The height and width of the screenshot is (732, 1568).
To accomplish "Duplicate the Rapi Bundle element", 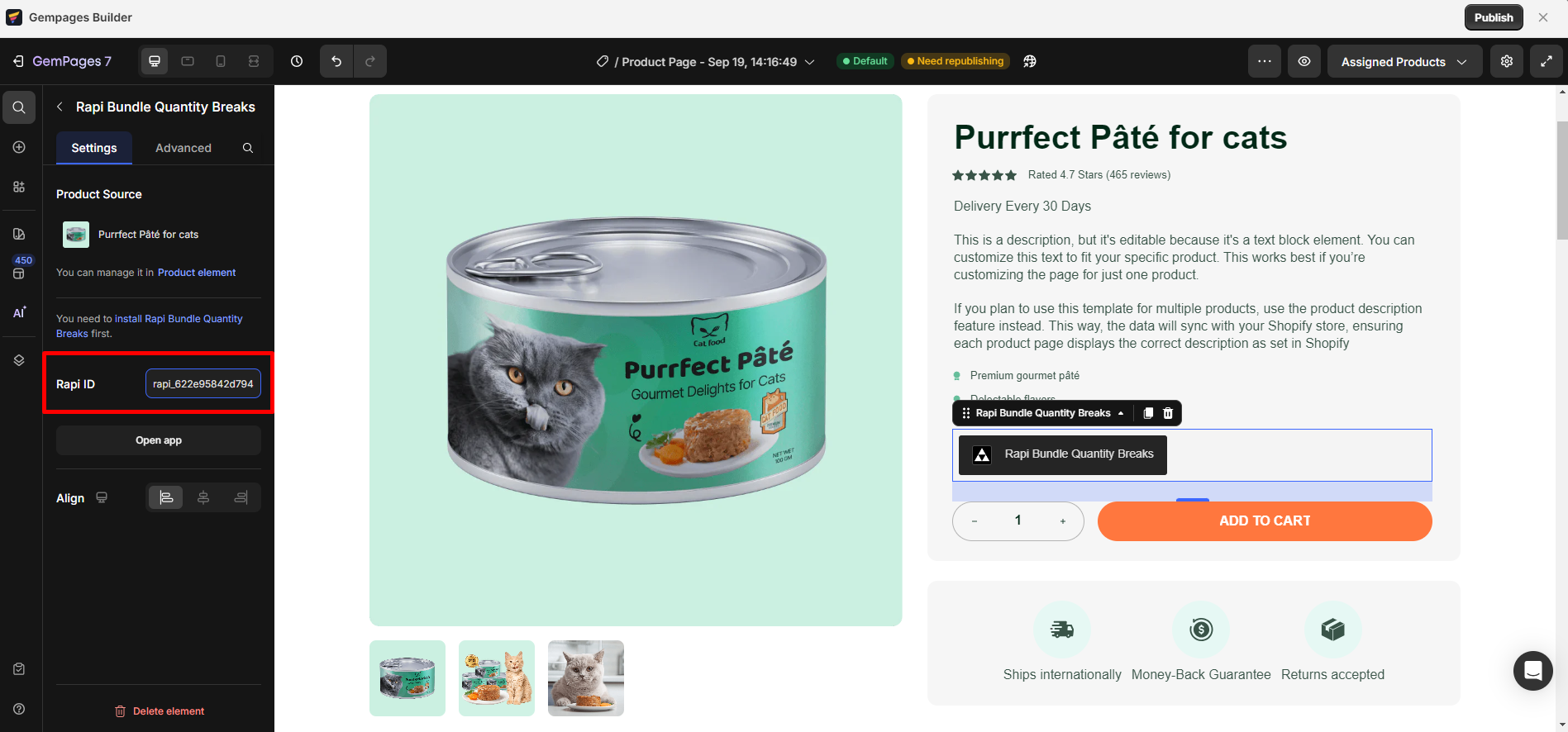I will [x=1148, y=413].
